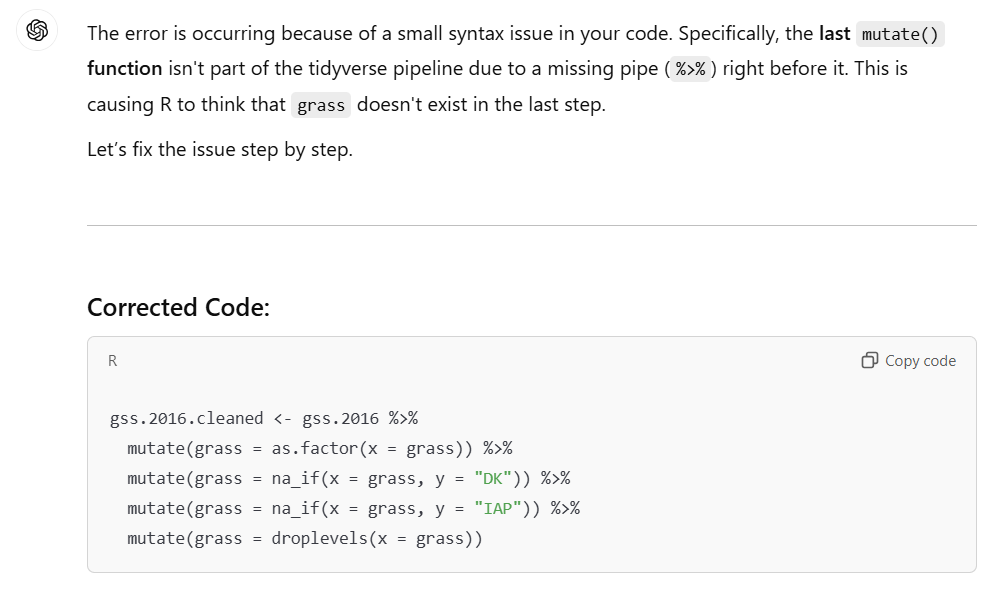Click the Corrected Code: heading
This screenshot has width=1005, height=615.
178,307
